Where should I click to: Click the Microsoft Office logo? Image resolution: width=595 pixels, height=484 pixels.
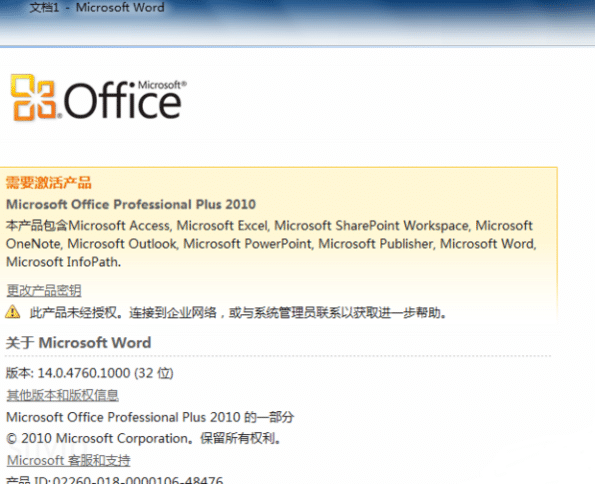(x=99, y=98)
